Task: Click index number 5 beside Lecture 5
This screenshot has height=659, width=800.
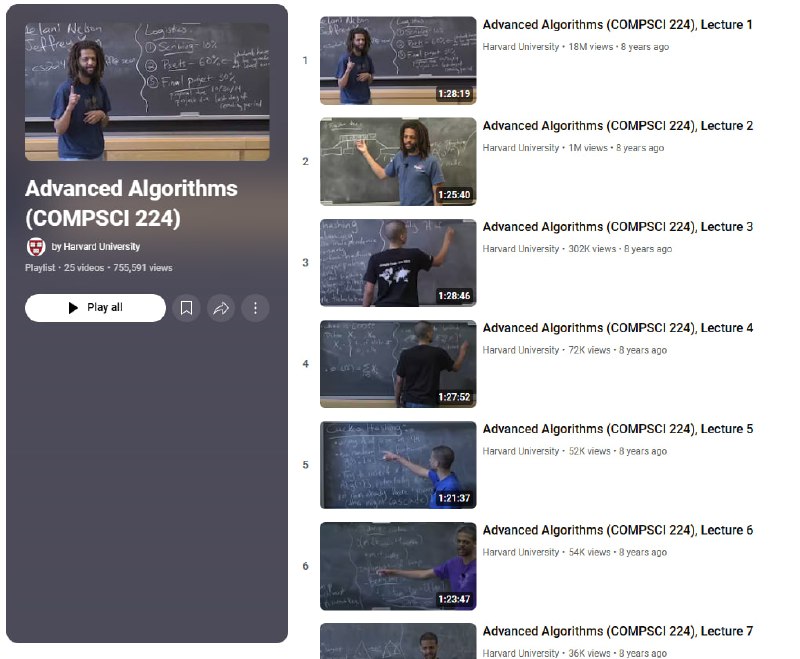Action: 305,465
